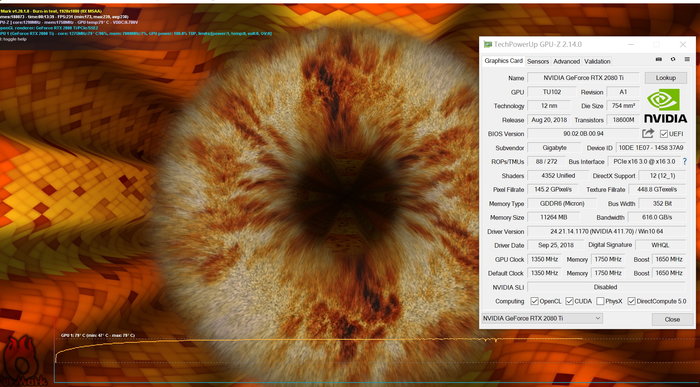The height and width of the screenshot is (387, 700).
Task: Click the DirectX Support value 12 (12_1)
Action: (662, 175)
